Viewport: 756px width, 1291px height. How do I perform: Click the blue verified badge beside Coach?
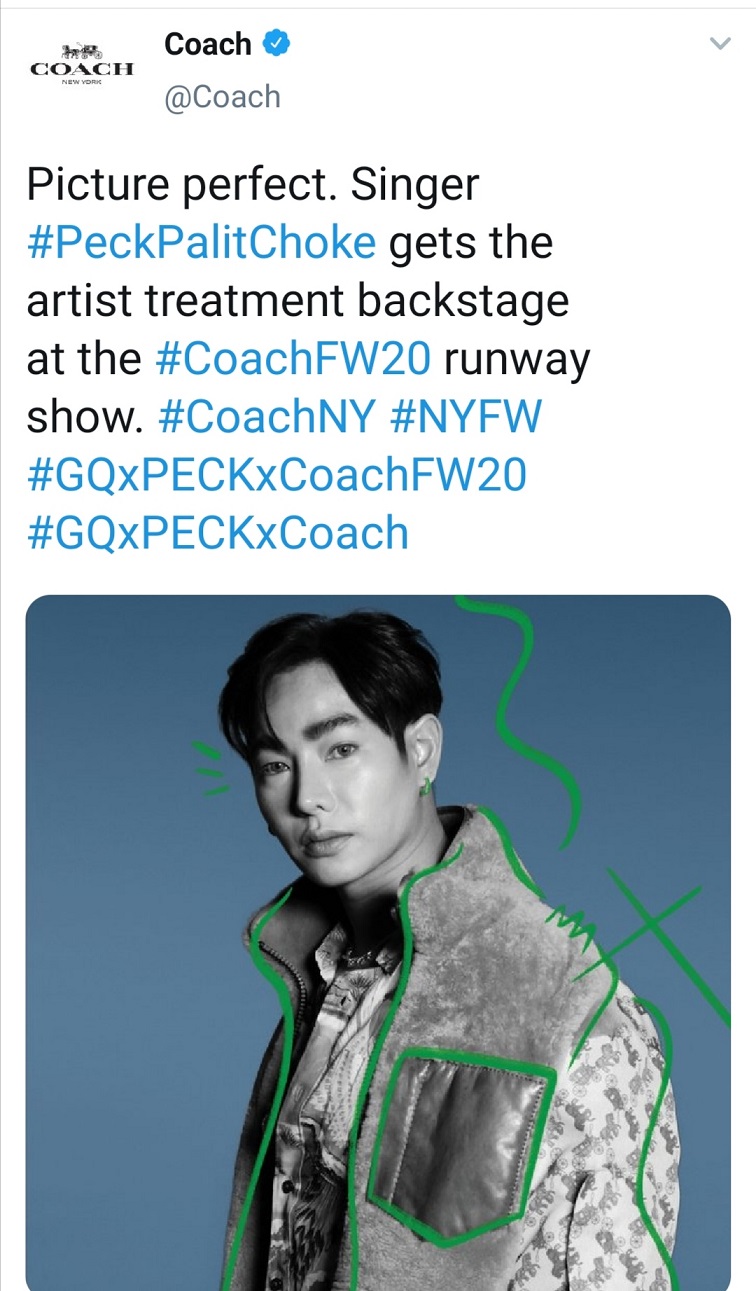pos(277,44)
